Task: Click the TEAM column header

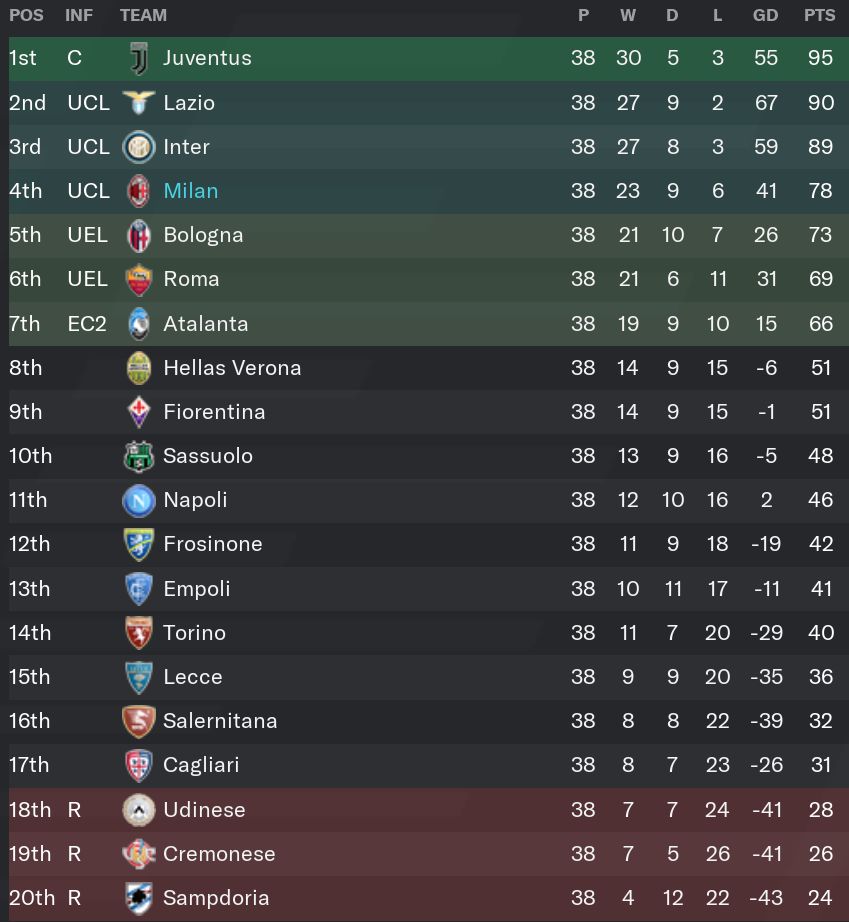Action: pyautogui.click(x=143, y=15)
